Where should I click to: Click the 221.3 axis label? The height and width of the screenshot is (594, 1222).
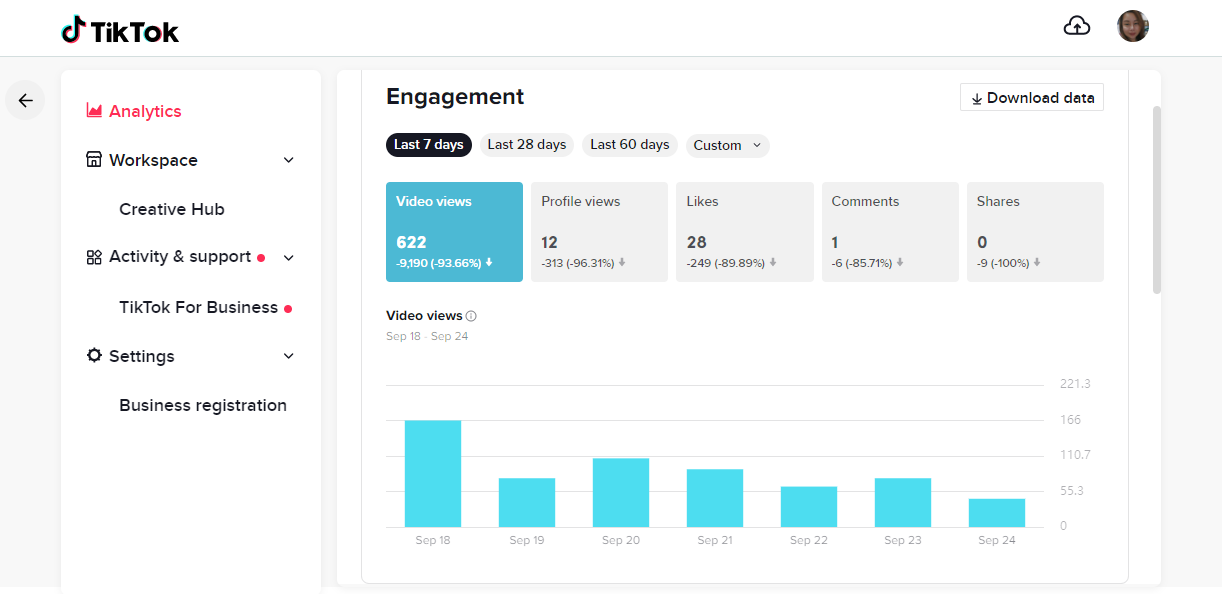pos(1075,384)
